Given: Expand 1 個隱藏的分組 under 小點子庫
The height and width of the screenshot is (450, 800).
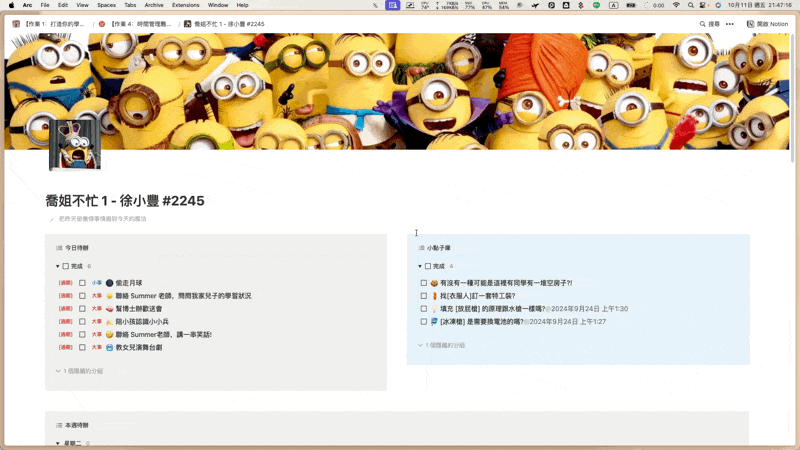Looking at the screenshot, I should click(442, 345).
